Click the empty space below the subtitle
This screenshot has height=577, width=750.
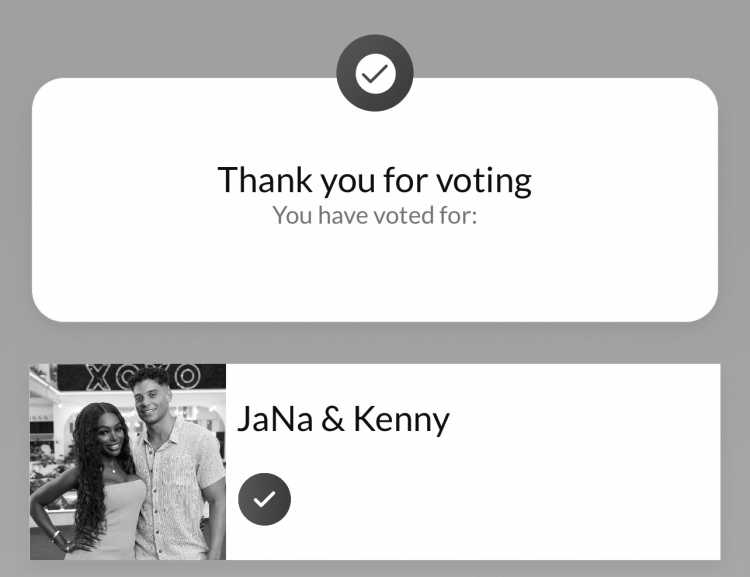click(x=375, y=273)
